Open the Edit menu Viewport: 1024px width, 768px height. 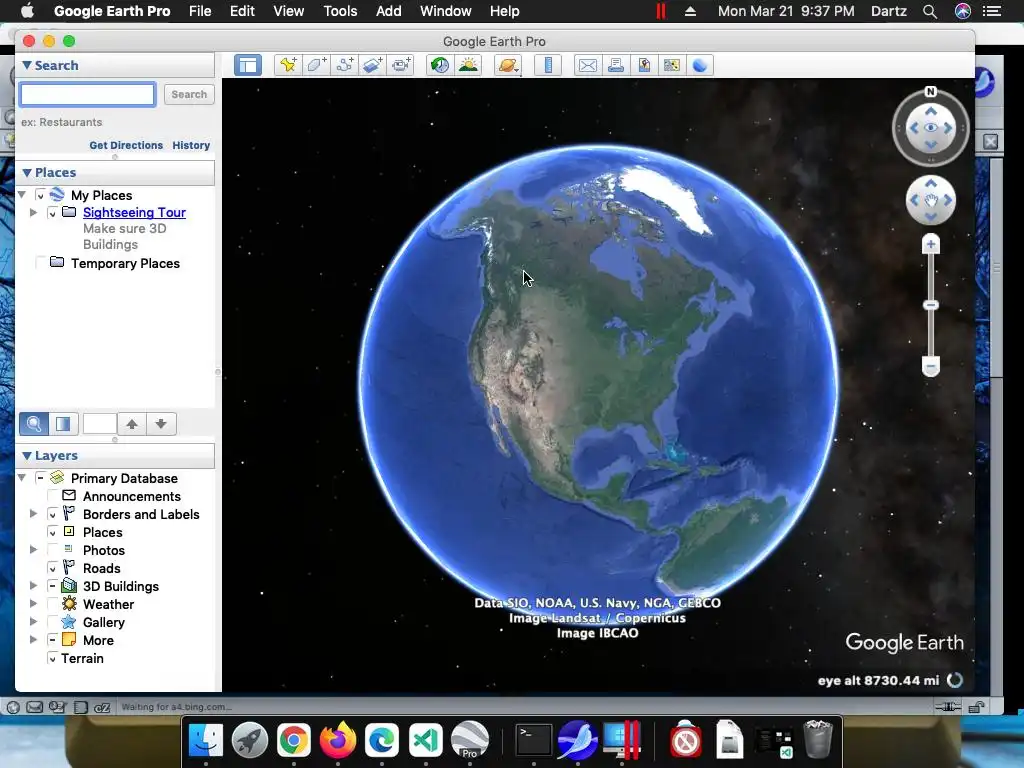tap(242, 11)
